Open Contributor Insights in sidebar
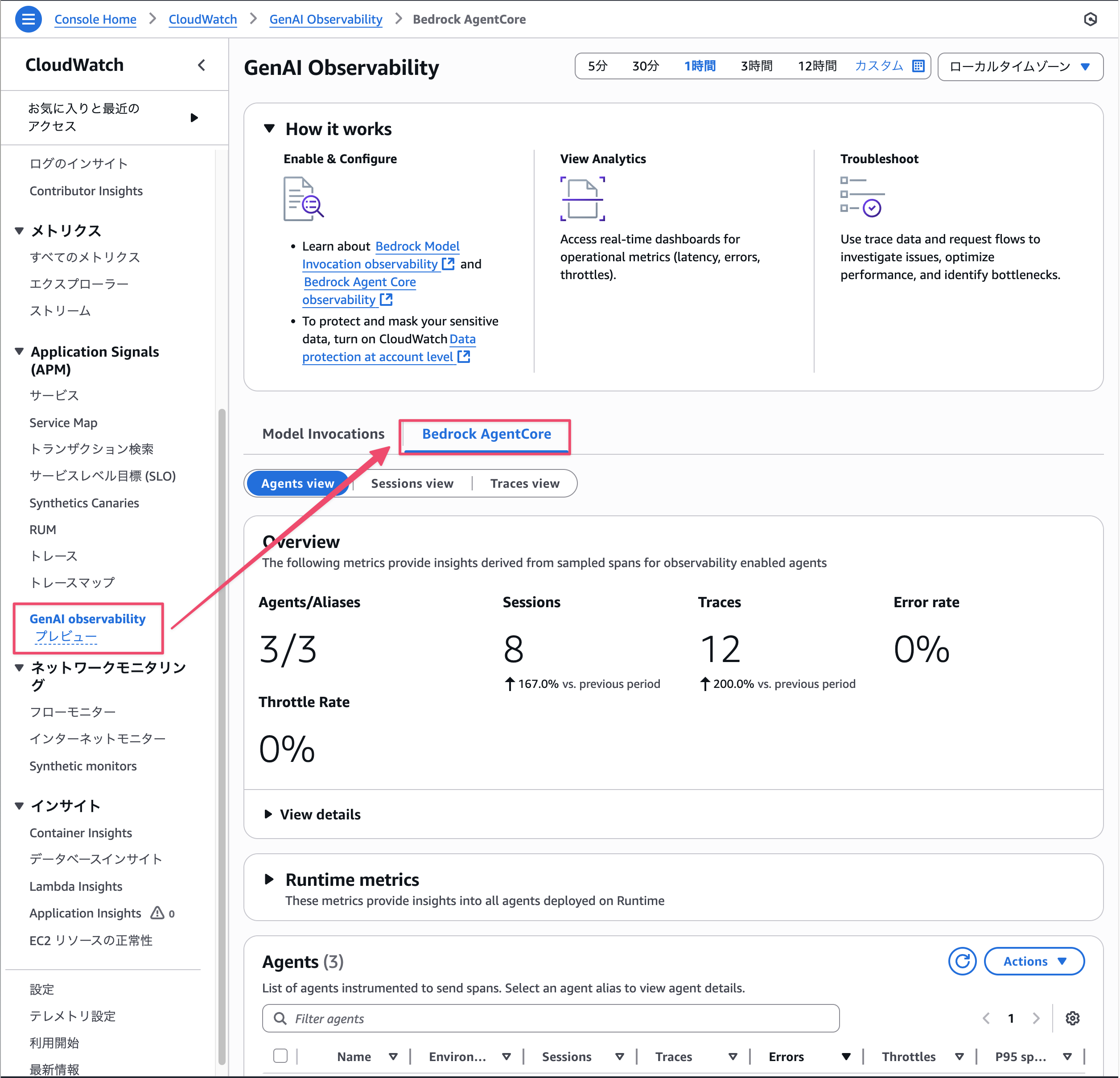 (86, 191)
